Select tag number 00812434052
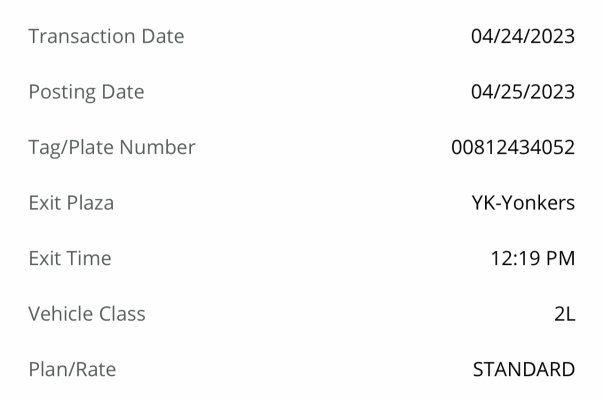604x400 pixels. pyautogui.click(x=513, y=147)
